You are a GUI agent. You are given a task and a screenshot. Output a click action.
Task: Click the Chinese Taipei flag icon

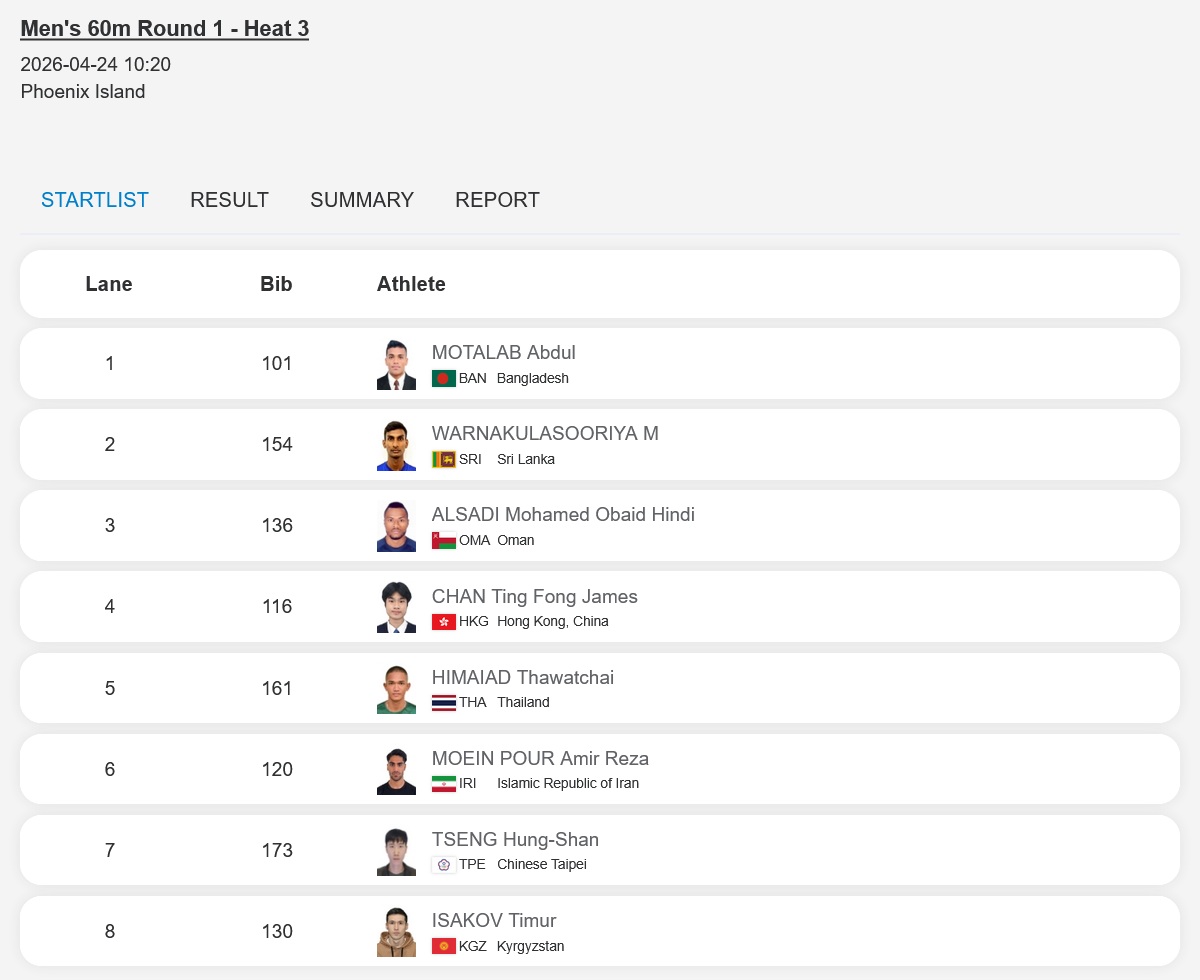tap(443, 865)
